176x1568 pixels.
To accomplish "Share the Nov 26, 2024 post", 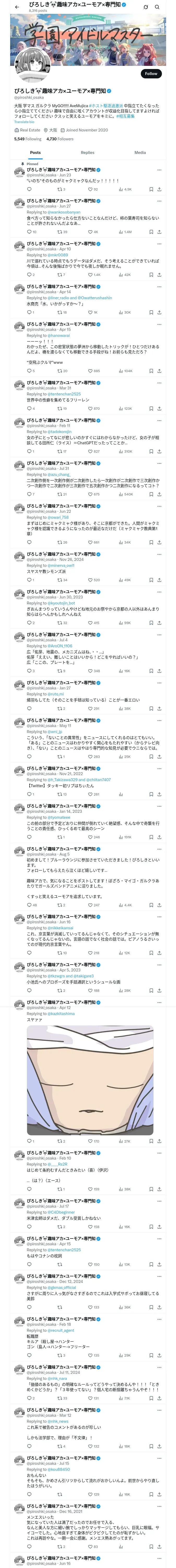I will (159, 580).
